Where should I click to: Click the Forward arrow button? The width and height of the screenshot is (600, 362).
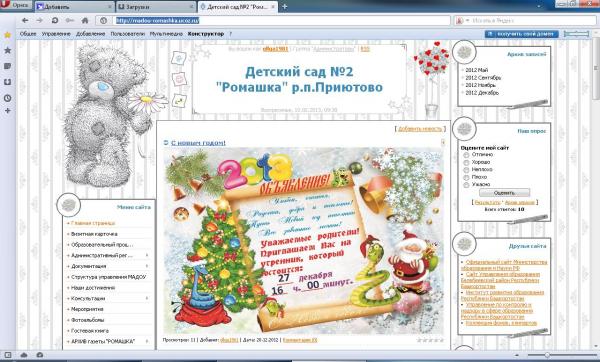pos(39,20)
